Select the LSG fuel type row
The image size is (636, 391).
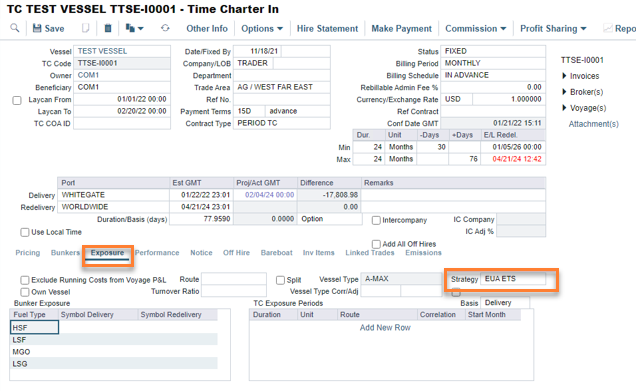pyautogui.click(x=114, y=363)
